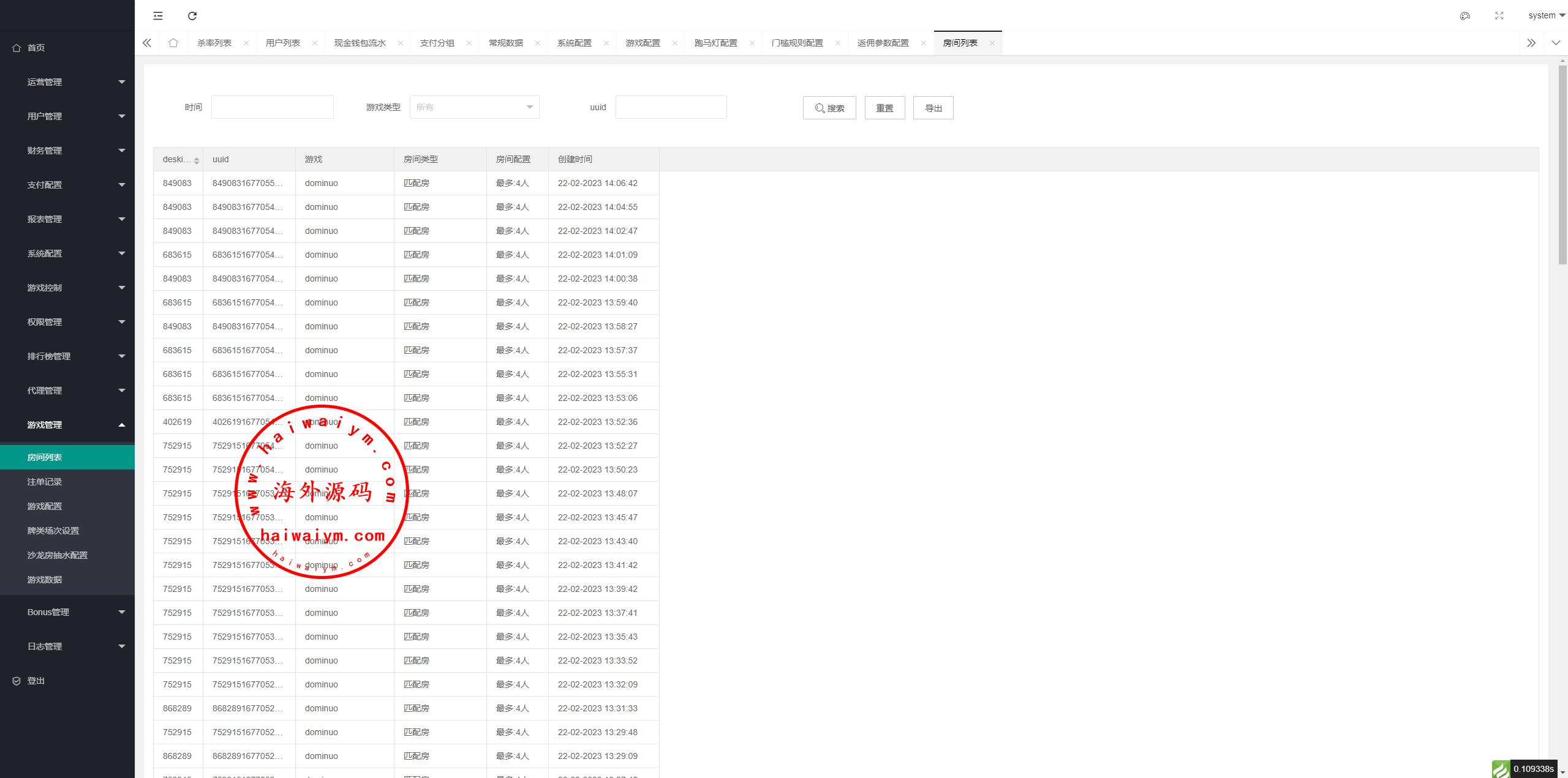Click the logout shield icon in sidebar
This screenshot has width=1568, height=778.
(17, 681)
